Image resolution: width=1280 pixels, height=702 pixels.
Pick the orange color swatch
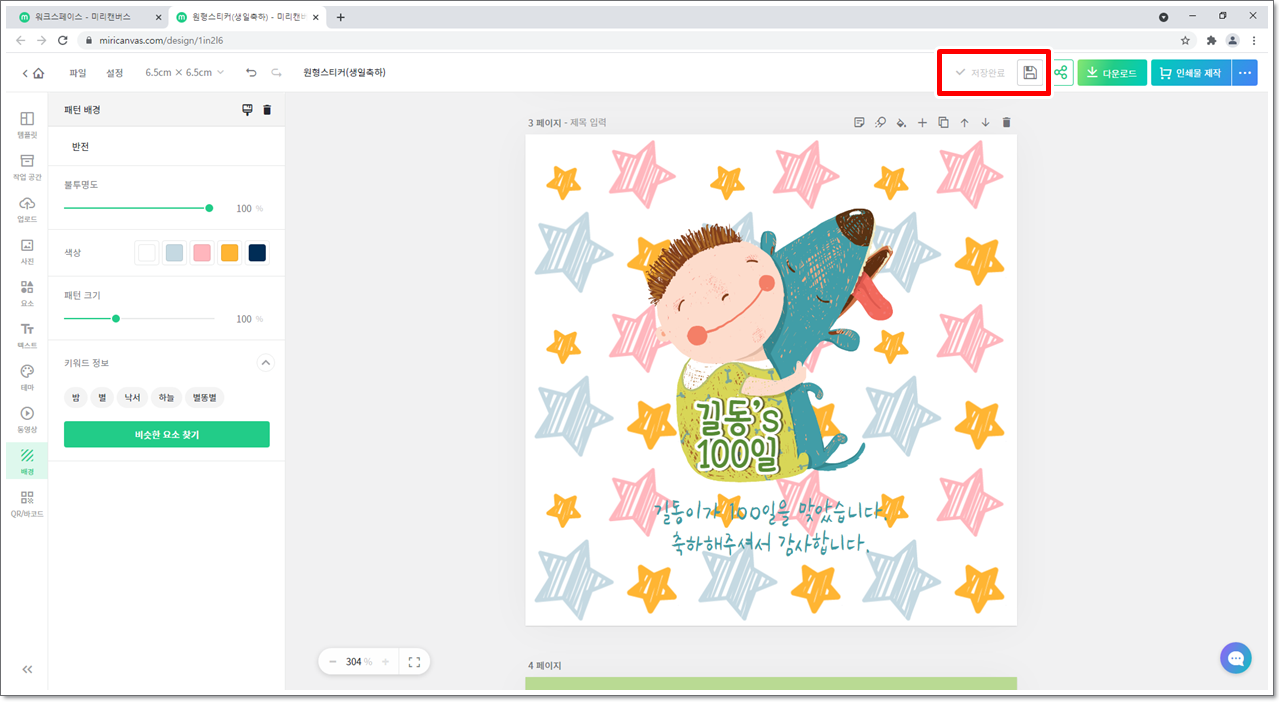click(x=230, y=253)
